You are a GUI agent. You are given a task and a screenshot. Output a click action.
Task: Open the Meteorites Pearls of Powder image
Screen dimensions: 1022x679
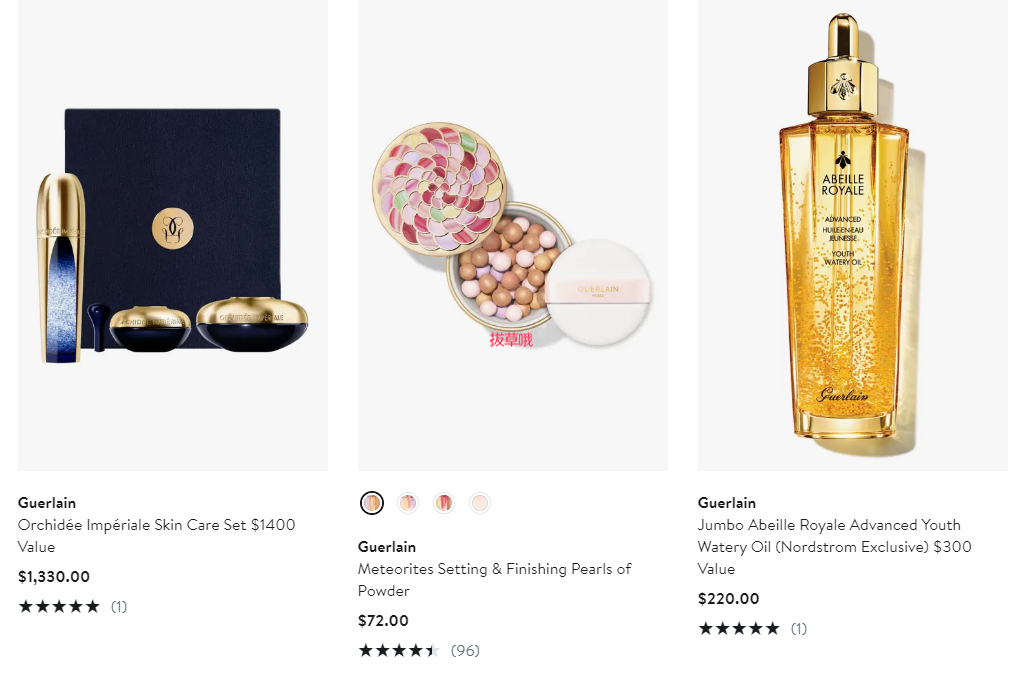pyautogui.click(x=512, y=235)
